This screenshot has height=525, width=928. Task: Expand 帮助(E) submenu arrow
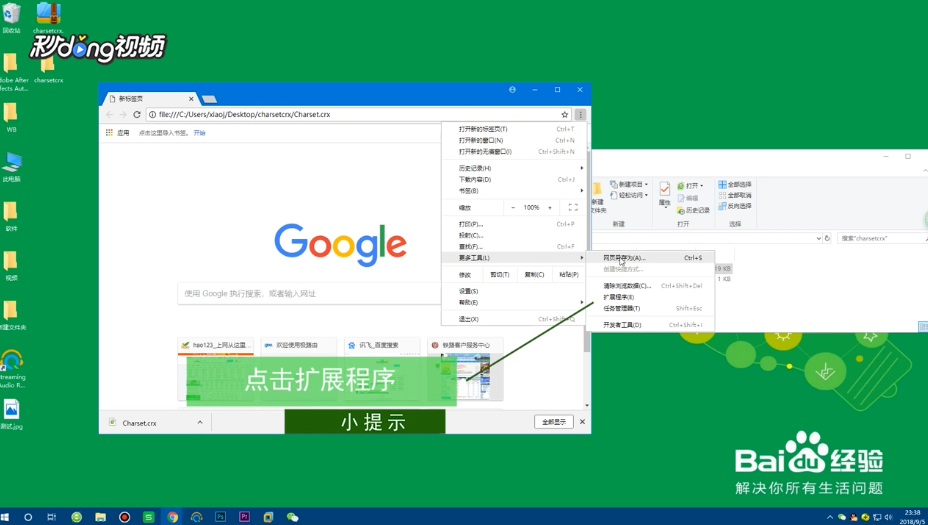(582, 302)
